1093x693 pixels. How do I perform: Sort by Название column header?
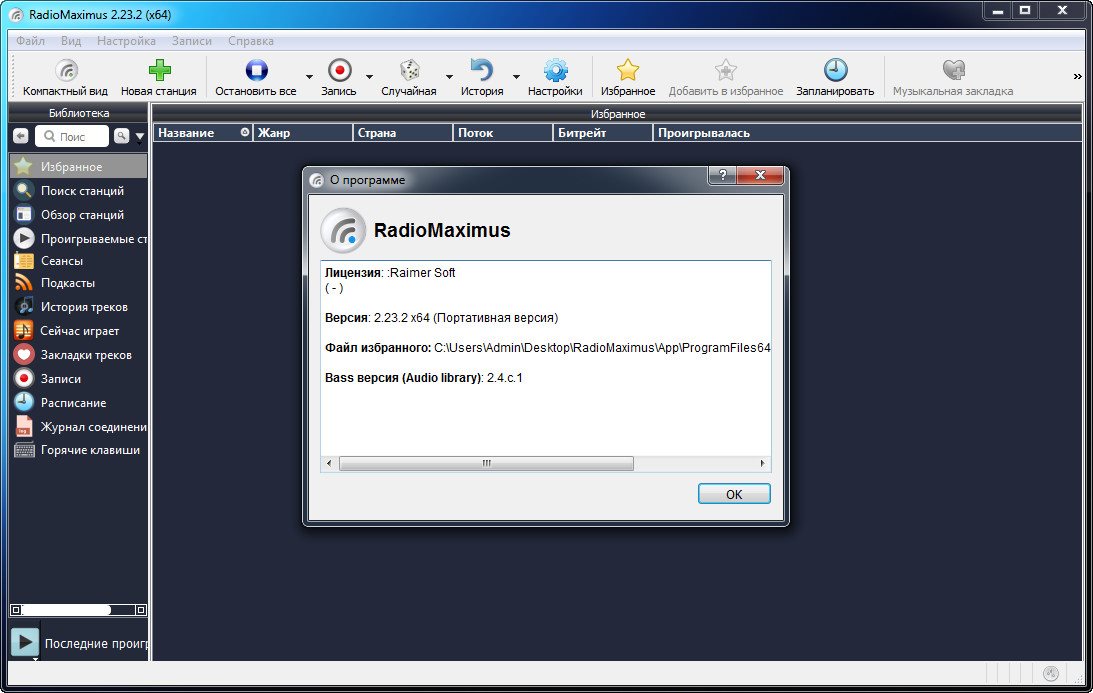pos(202,132)
